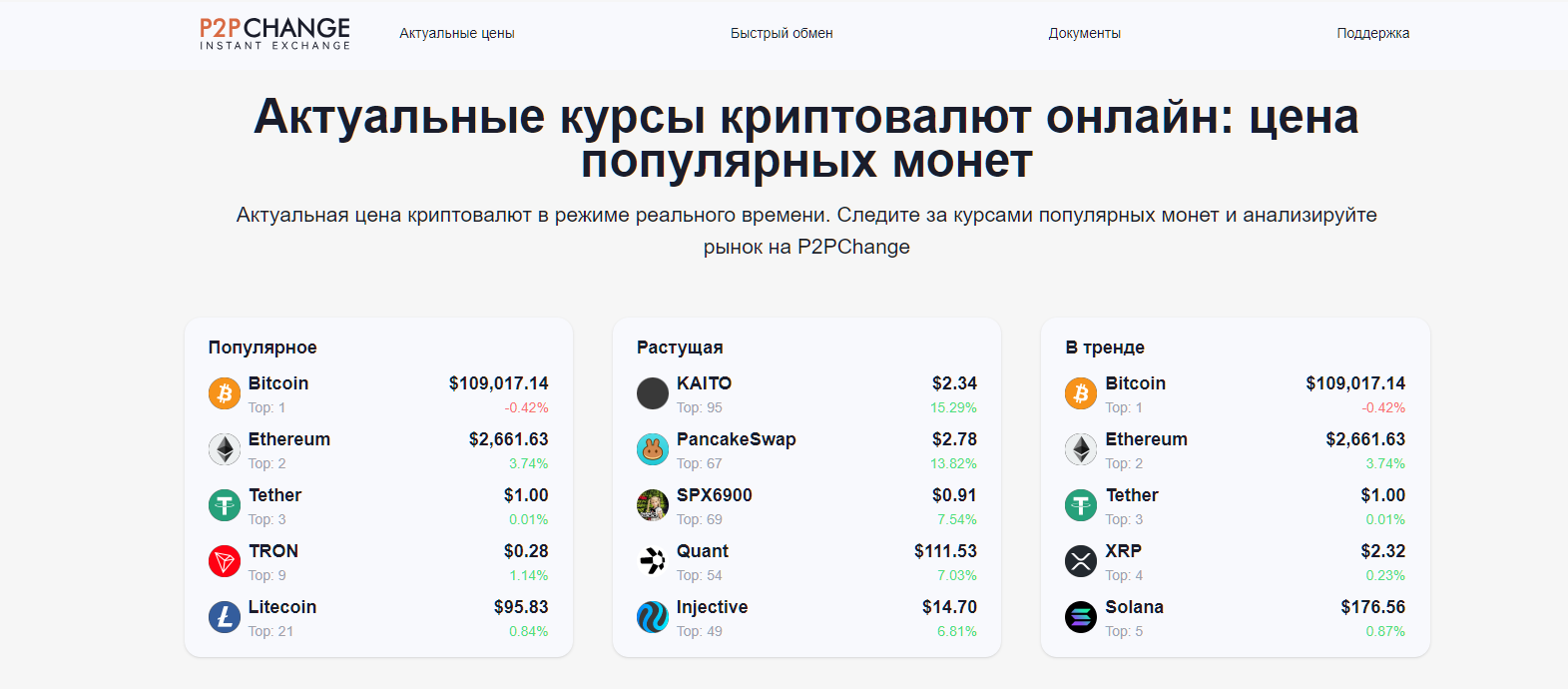
Task: Select the Injective coin icon
Action: coord(653,617)
